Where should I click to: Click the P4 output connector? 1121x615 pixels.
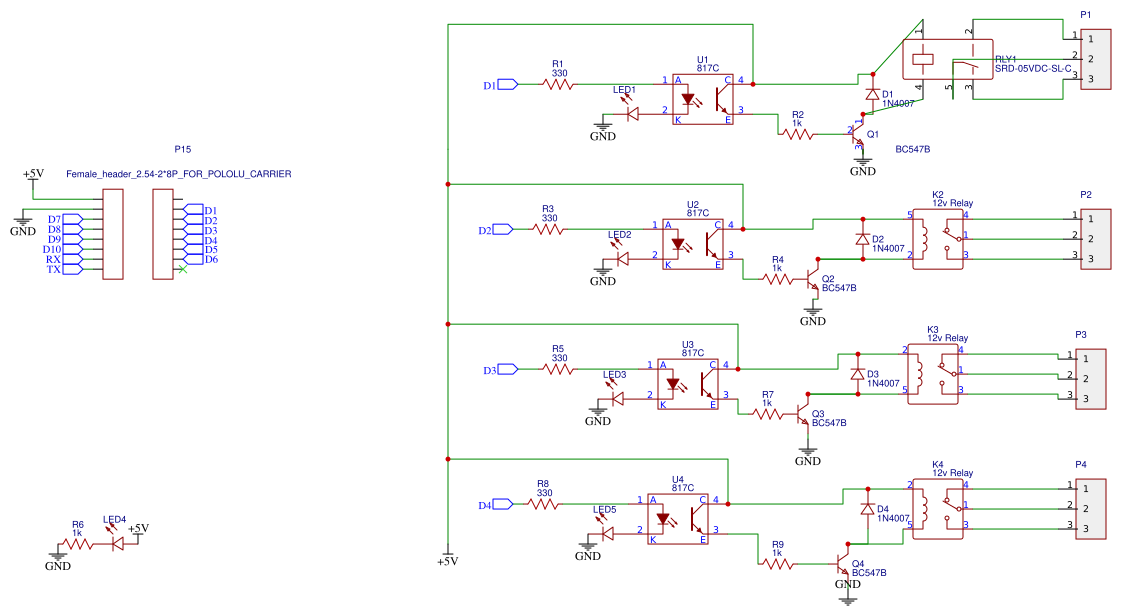point(1090,508)
